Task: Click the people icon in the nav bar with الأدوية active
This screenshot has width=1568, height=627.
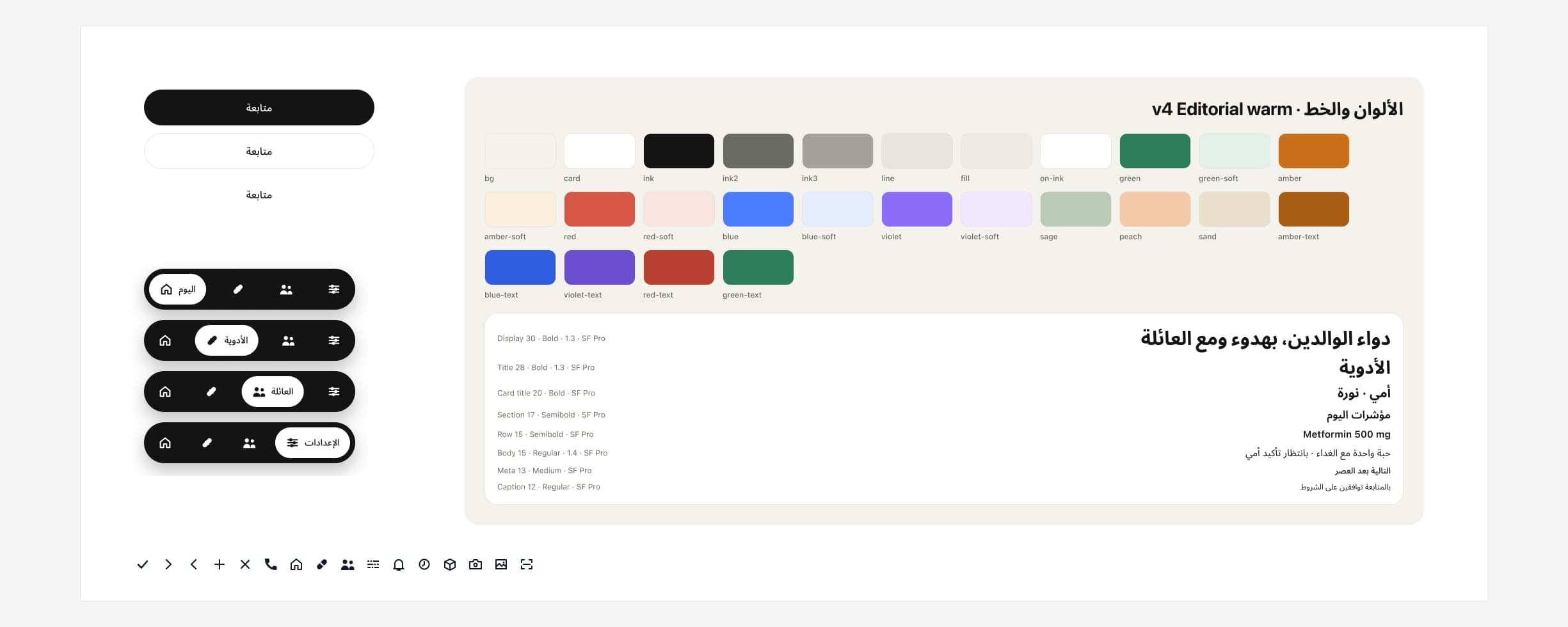Action: point(289,340)
